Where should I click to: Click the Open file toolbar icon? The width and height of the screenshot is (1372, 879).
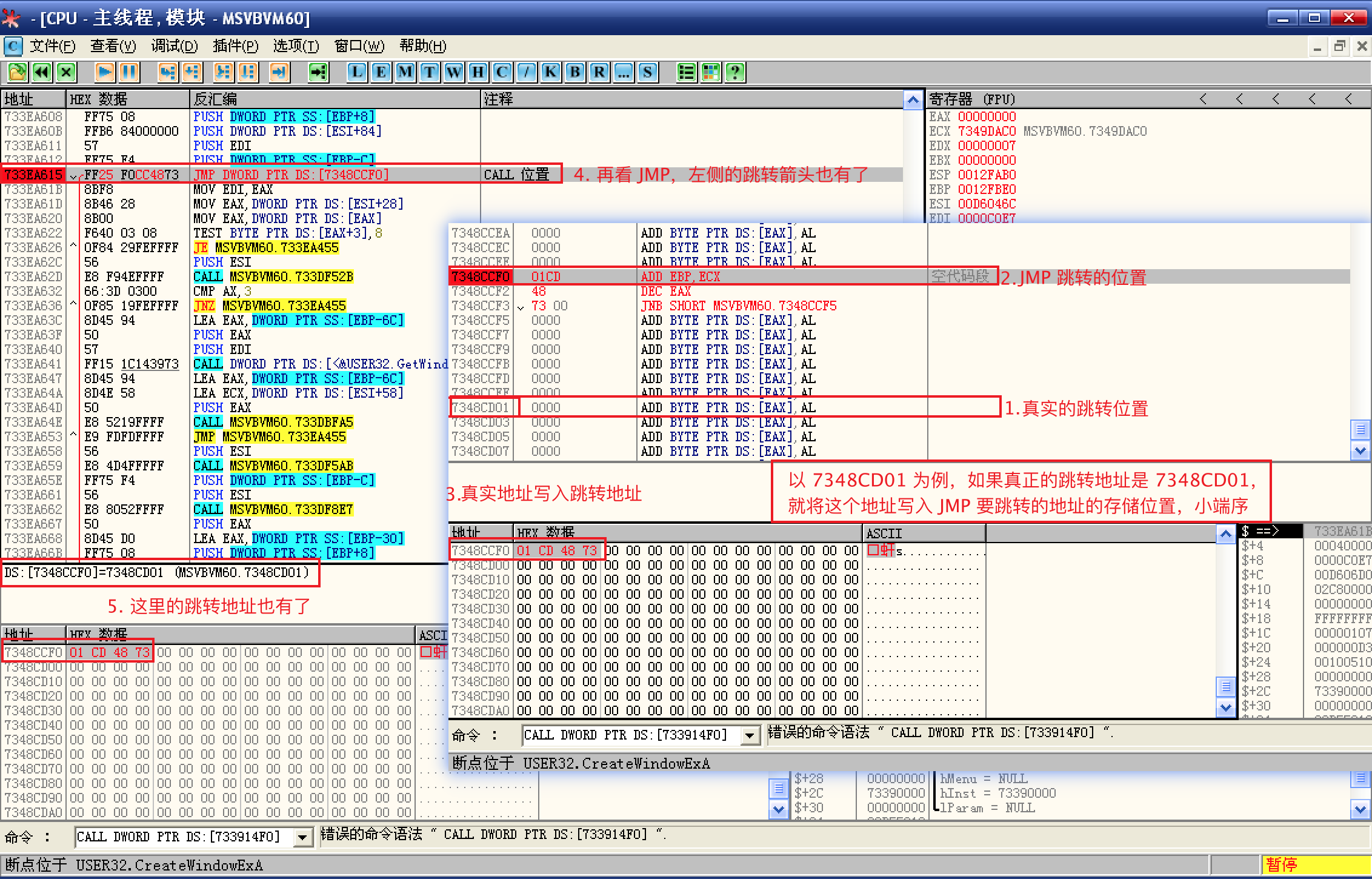(x=17, y=73)
